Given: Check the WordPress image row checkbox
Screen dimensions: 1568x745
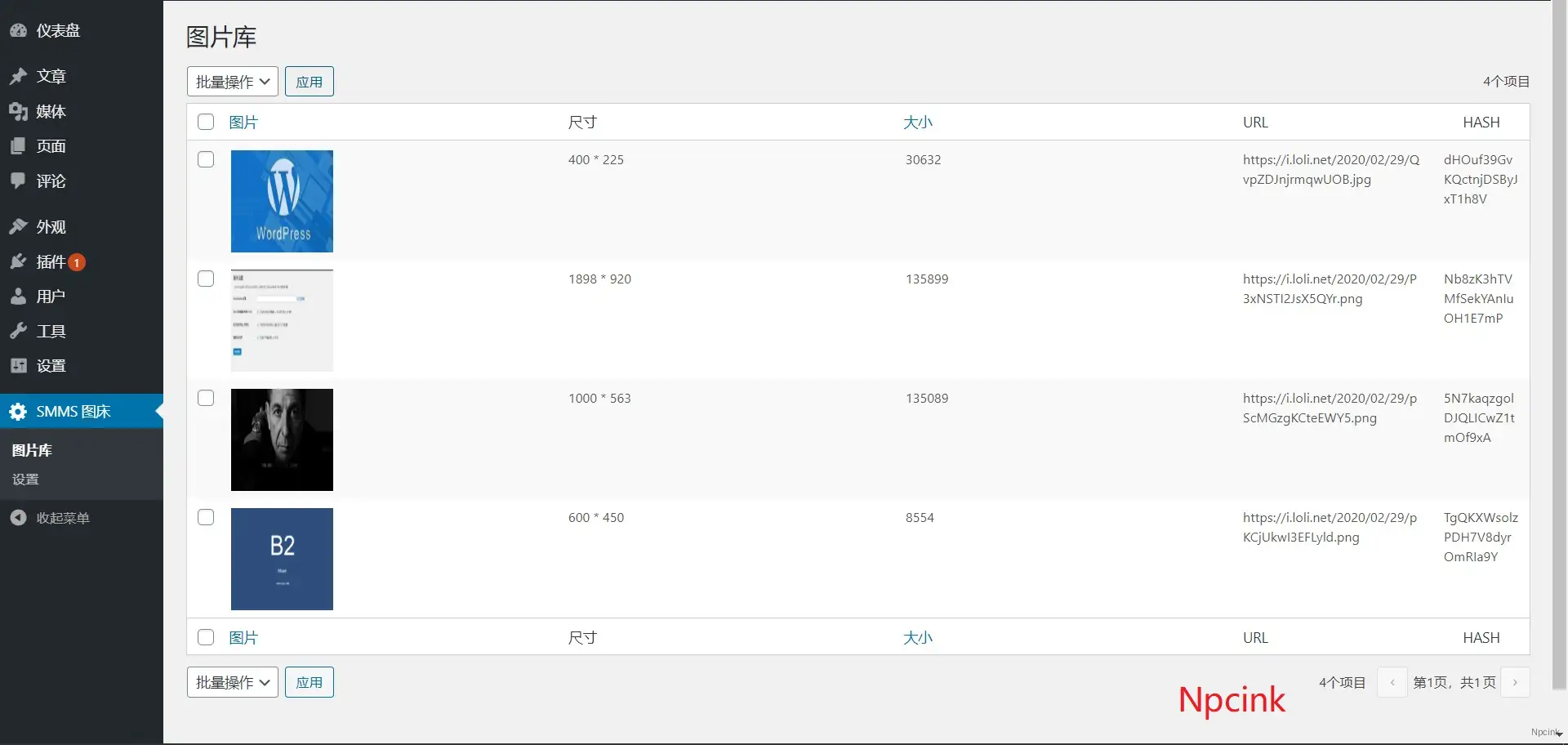Looking at the screenshot, I should coord(206,159).
